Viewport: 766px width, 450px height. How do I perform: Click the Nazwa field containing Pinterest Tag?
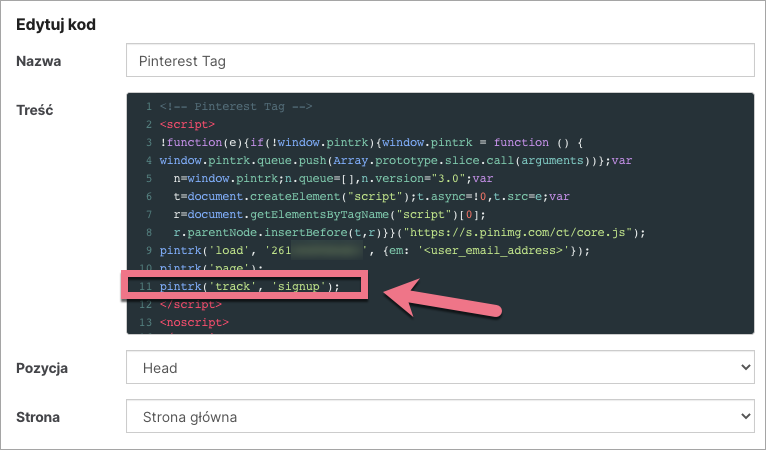click(439, 61)
